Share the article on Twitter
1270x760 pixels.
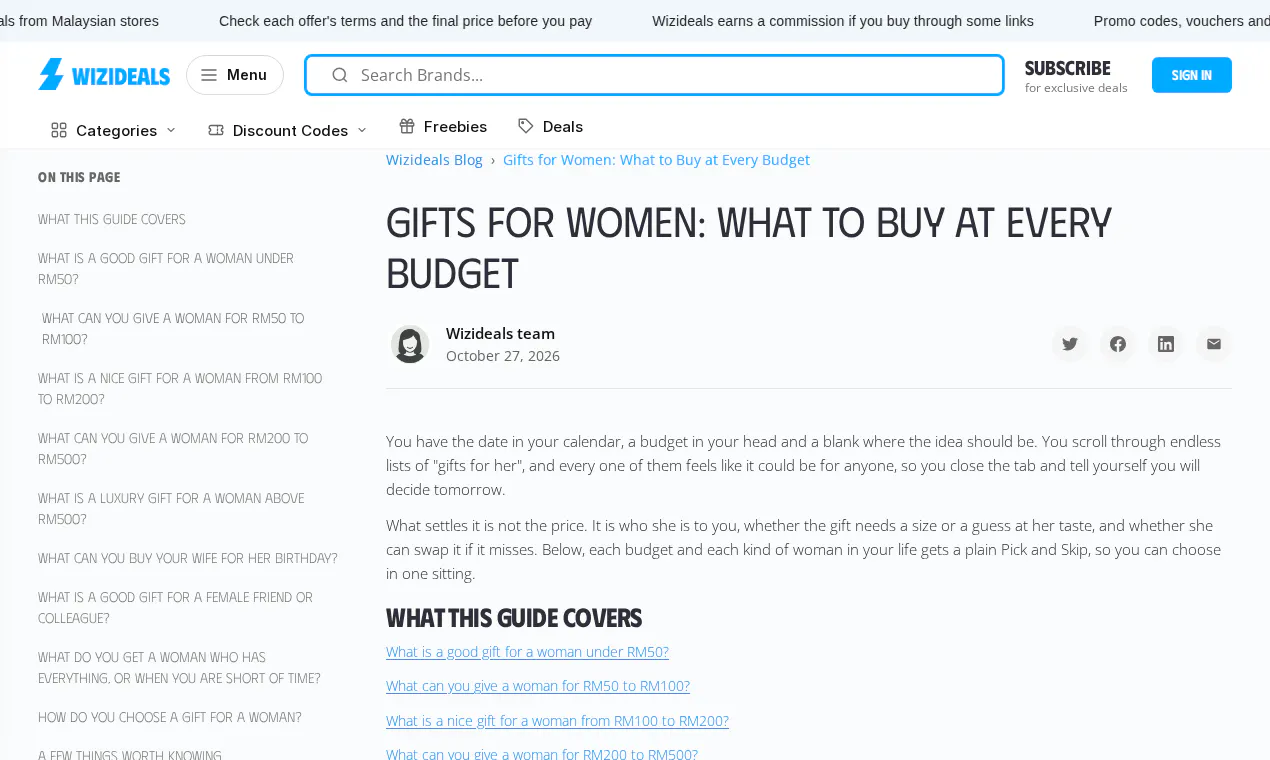(x=1070, y=344)
